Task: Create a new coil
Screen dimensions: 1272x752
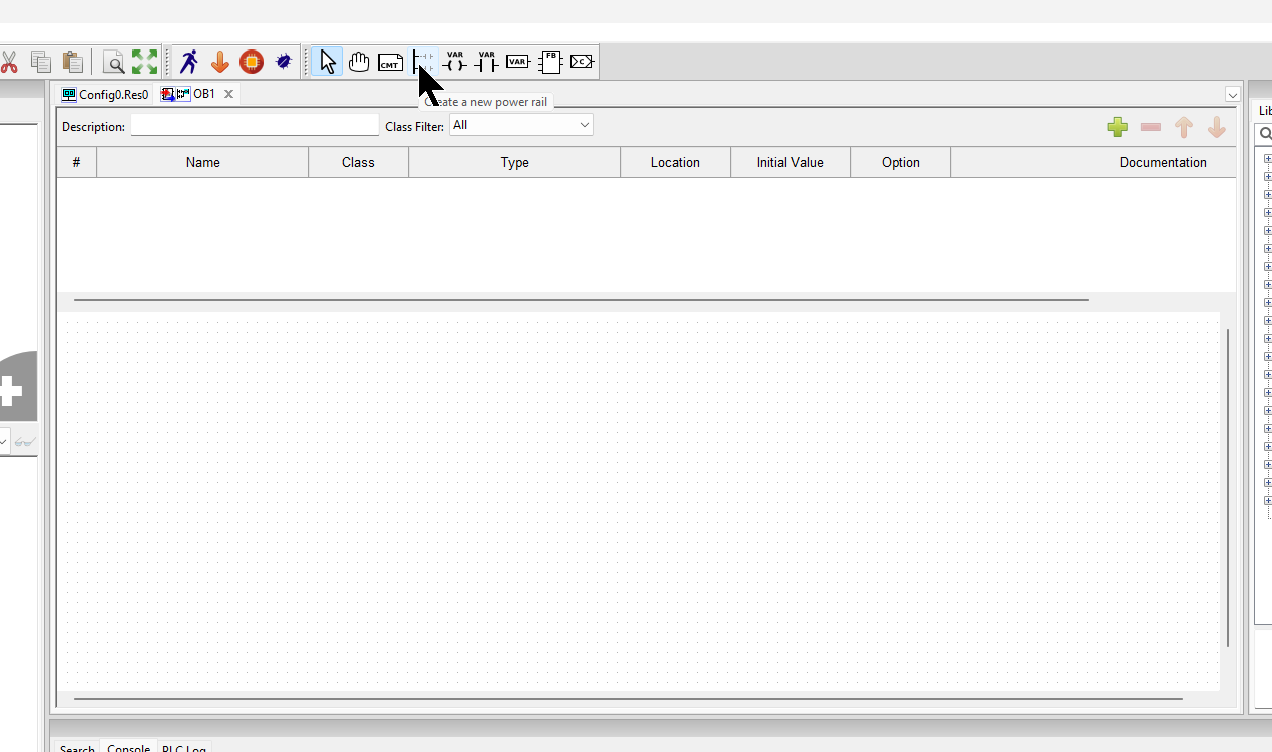Action: click(x=455, y=62)
